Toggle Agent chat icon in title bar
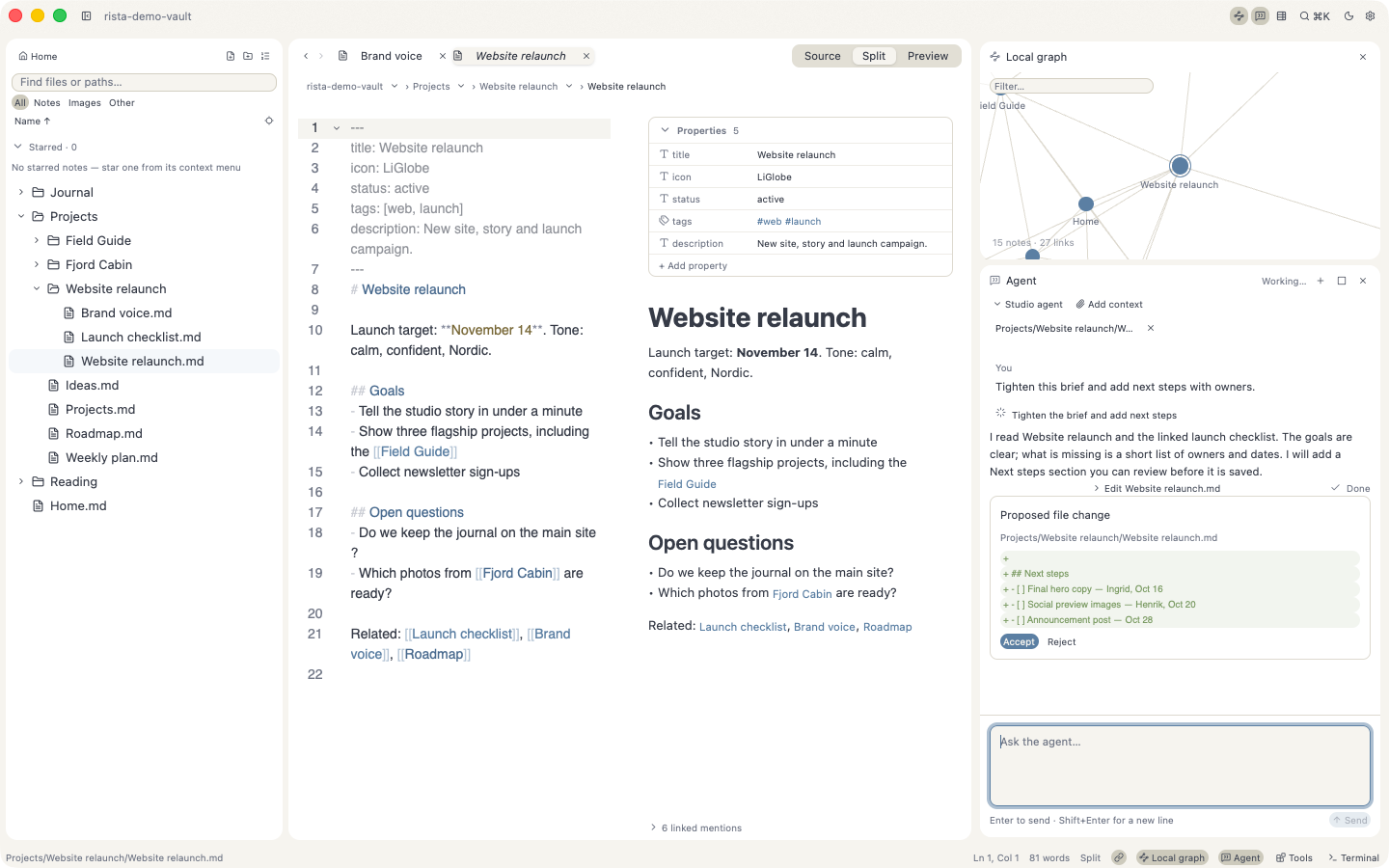The height and width of the screenshot is (868, 1389). tap(1260, 15)
